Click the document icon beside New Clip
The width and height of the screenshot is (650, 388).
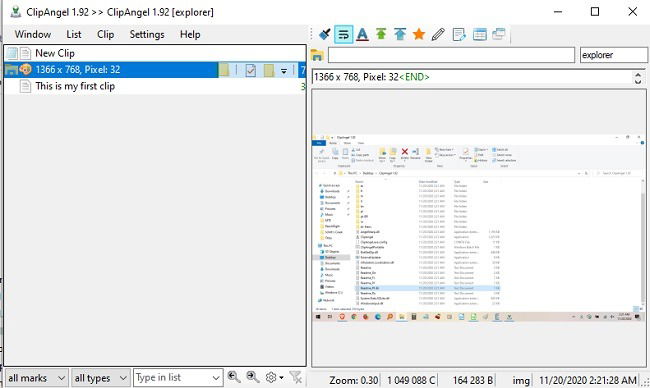[x=26, y=53]
